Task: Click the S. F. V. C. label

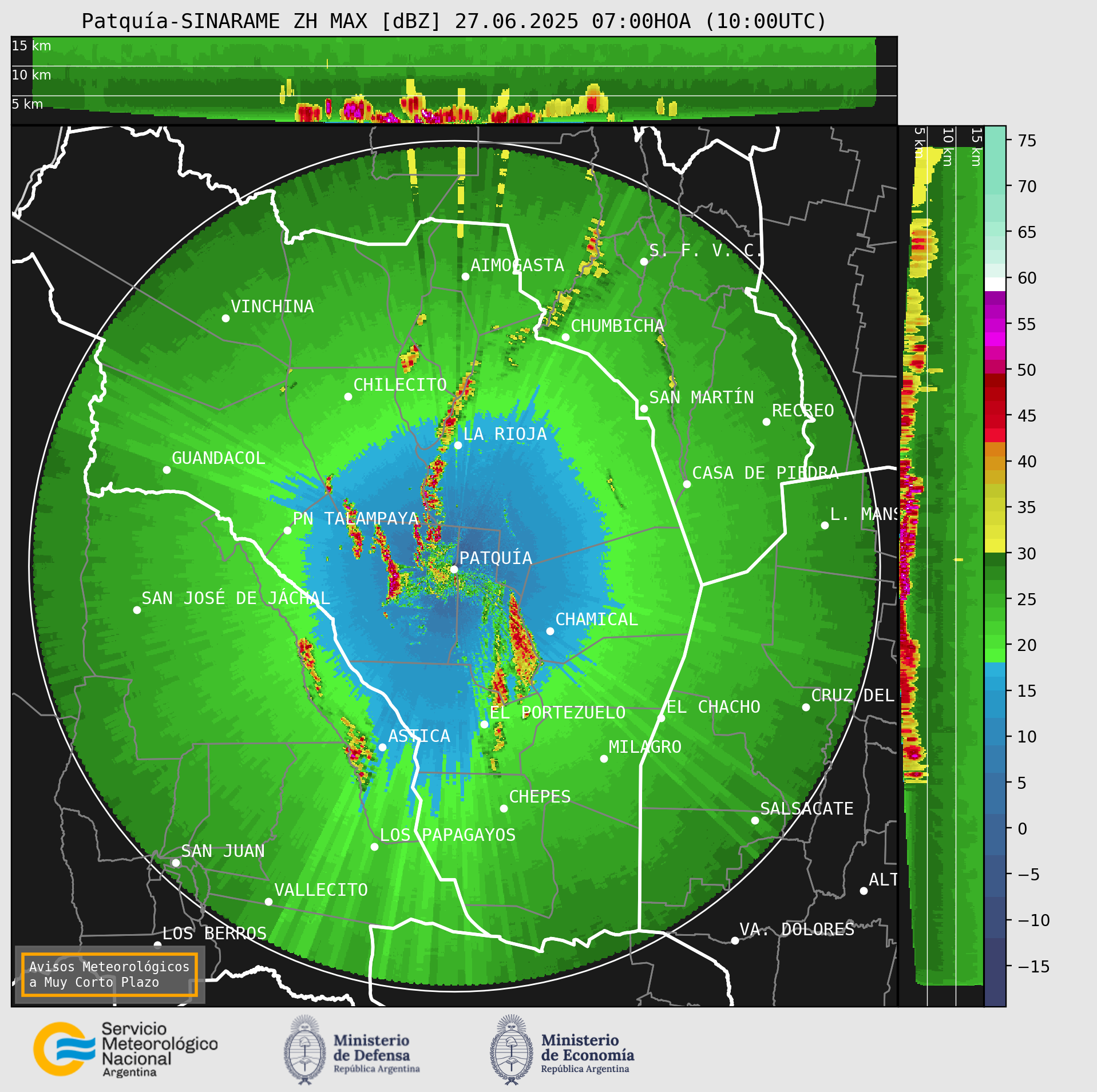Action: tap(706, 250)
